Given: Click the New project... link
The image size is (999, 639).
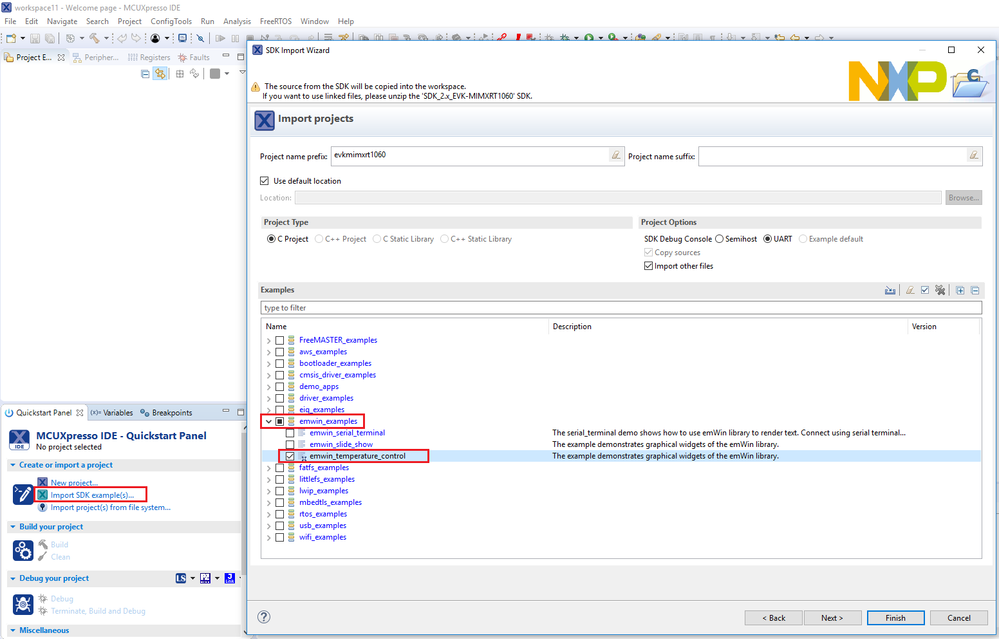Looking at the screenshot, I should tap(74, 482).
